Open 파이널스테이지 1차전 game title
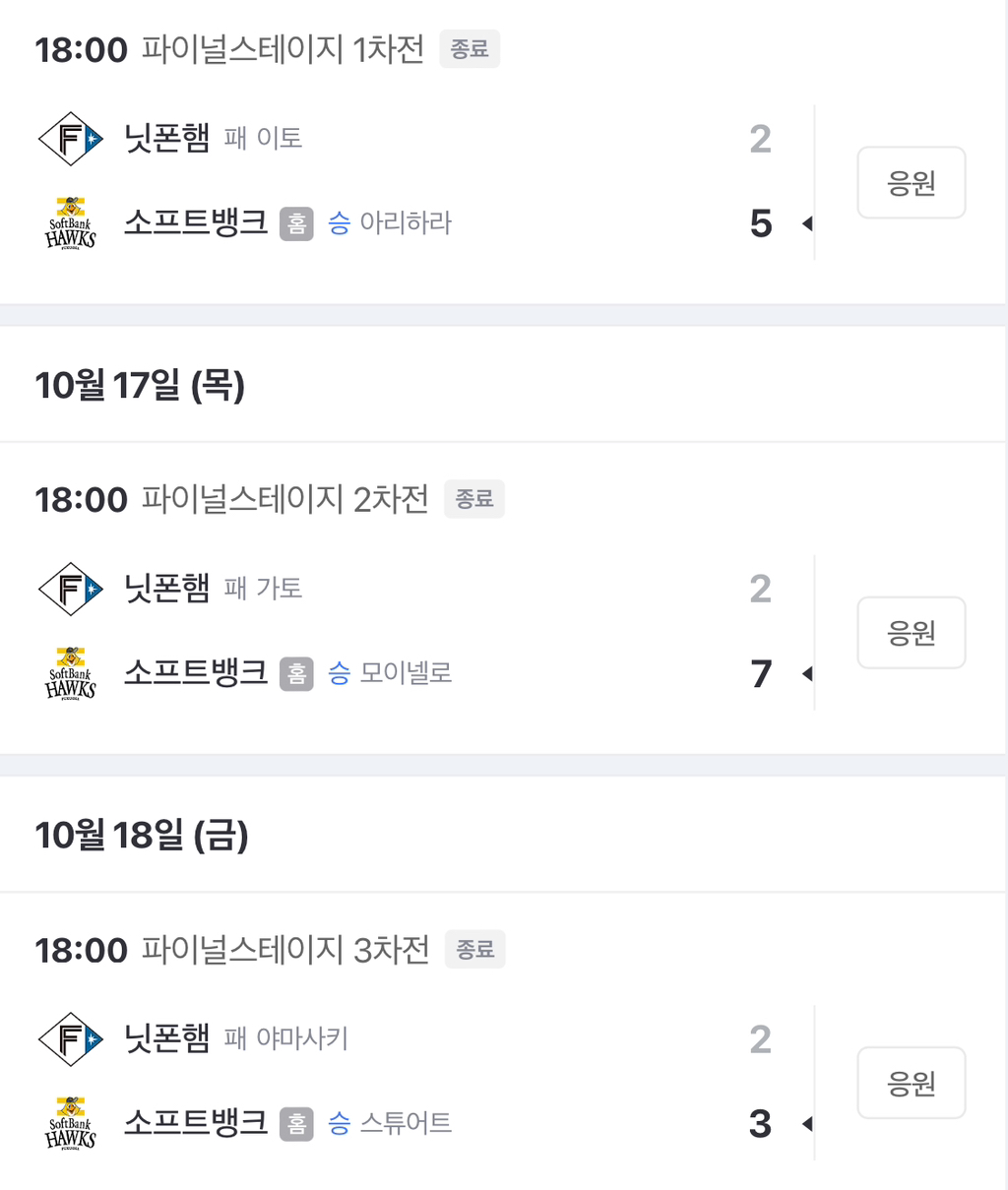Image resolution: width=1008 pixels, height=1190 pixels. pos(283,49)
